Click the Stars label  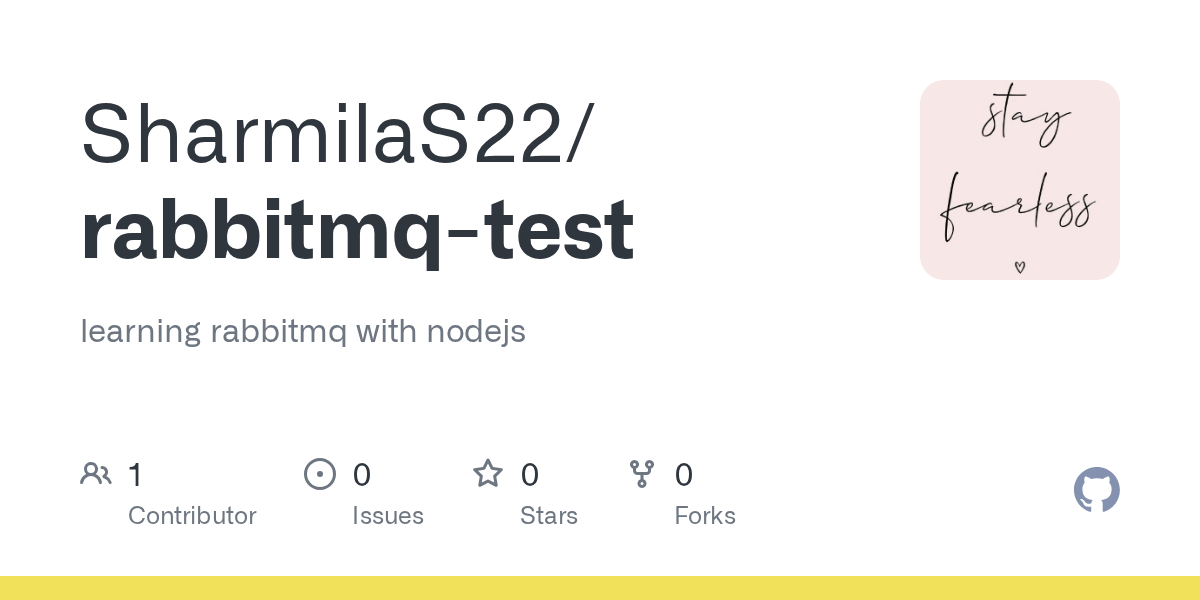(549, 516)
